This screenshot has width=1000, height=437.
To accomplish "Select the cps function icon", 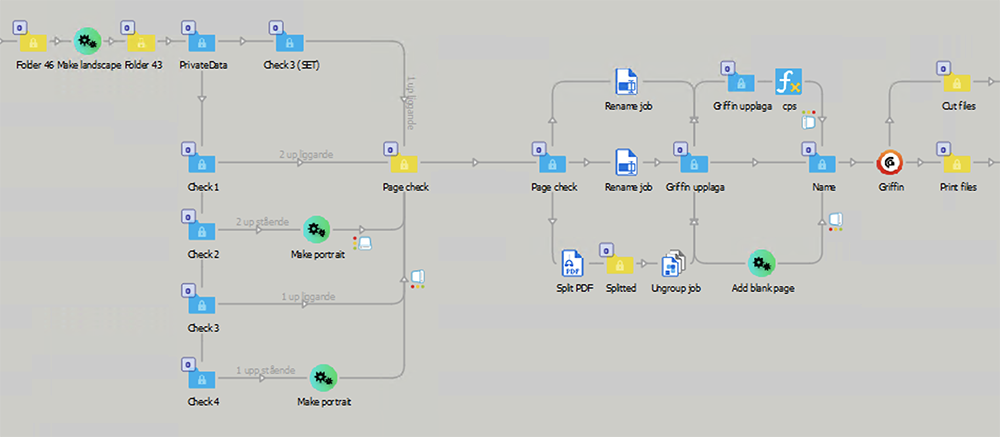I will click(789, 82).
